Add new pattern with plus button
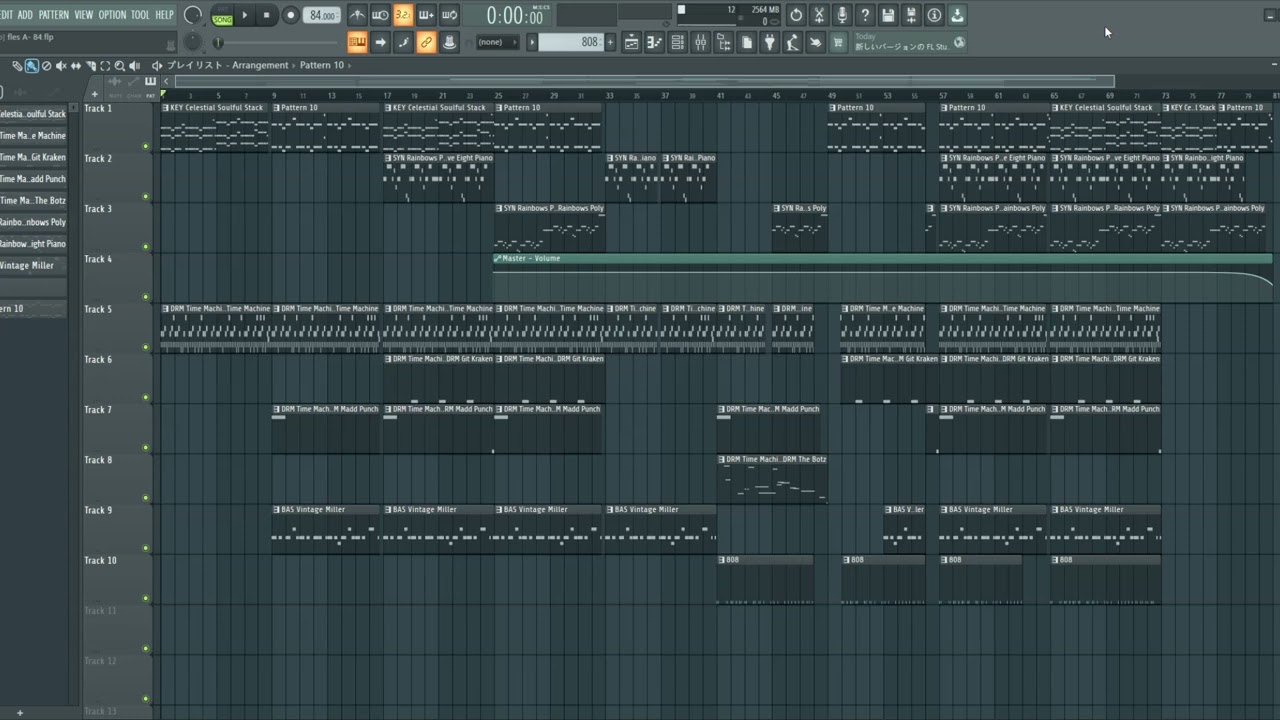 click(x=610, y=42)
